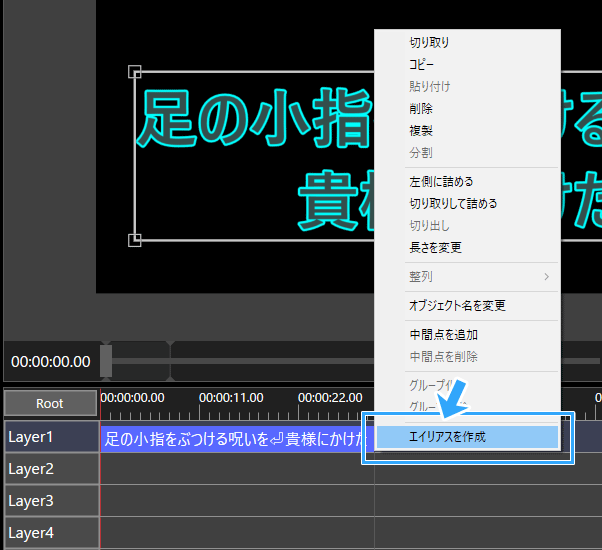This screenshot has width=602, height=550.
Task: Click 切り取りして詰める option
Action: pyautogui.click(x=452, y=204)
